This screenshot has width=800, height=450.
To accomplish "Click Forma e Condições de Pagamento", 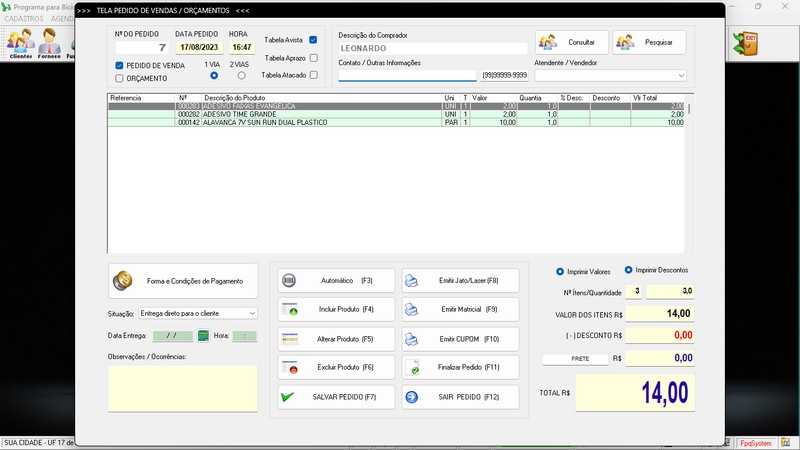I will point(182,281).
